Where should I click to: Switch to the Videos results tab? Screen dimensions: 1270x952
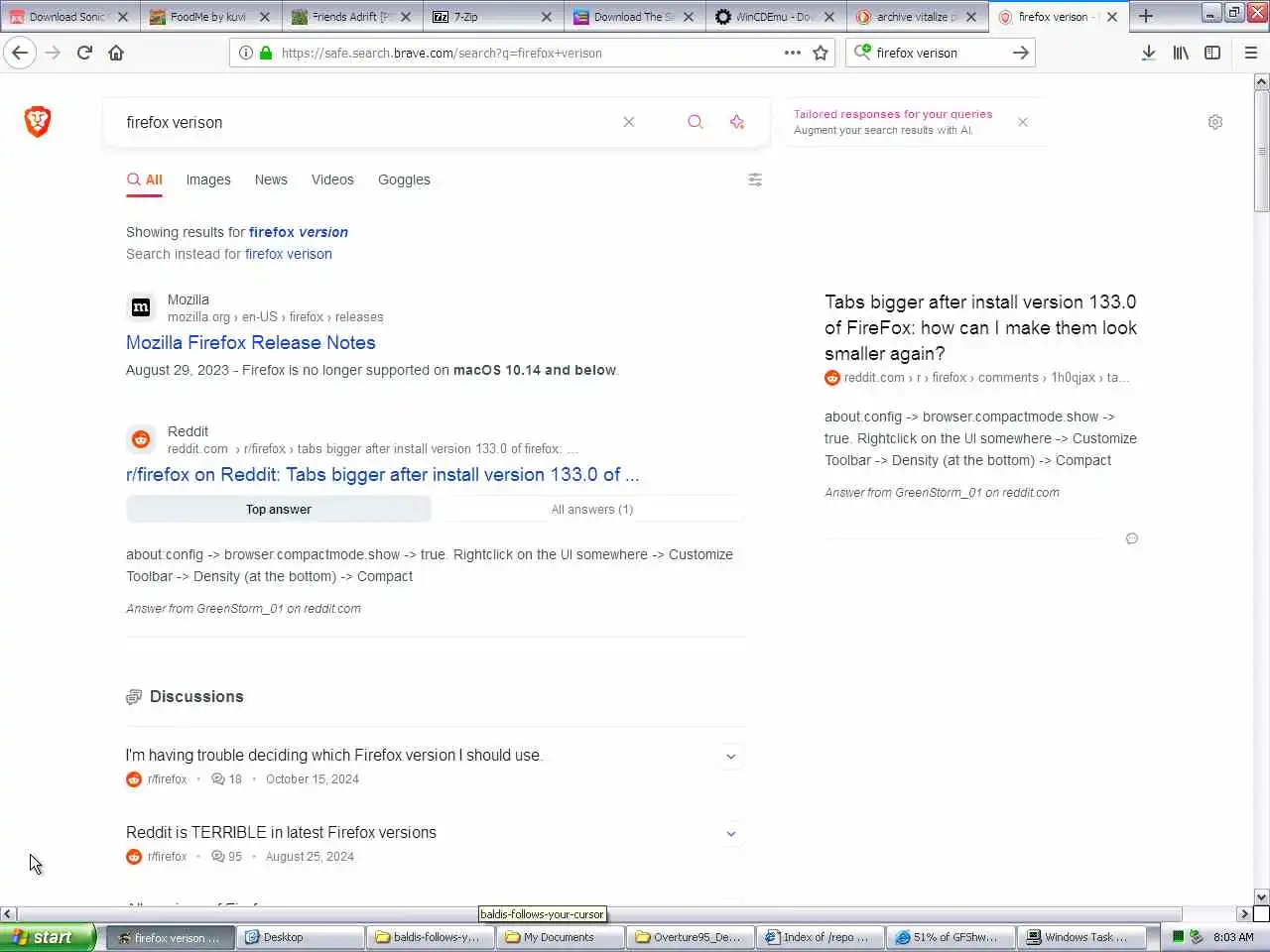tap(332, 179)
